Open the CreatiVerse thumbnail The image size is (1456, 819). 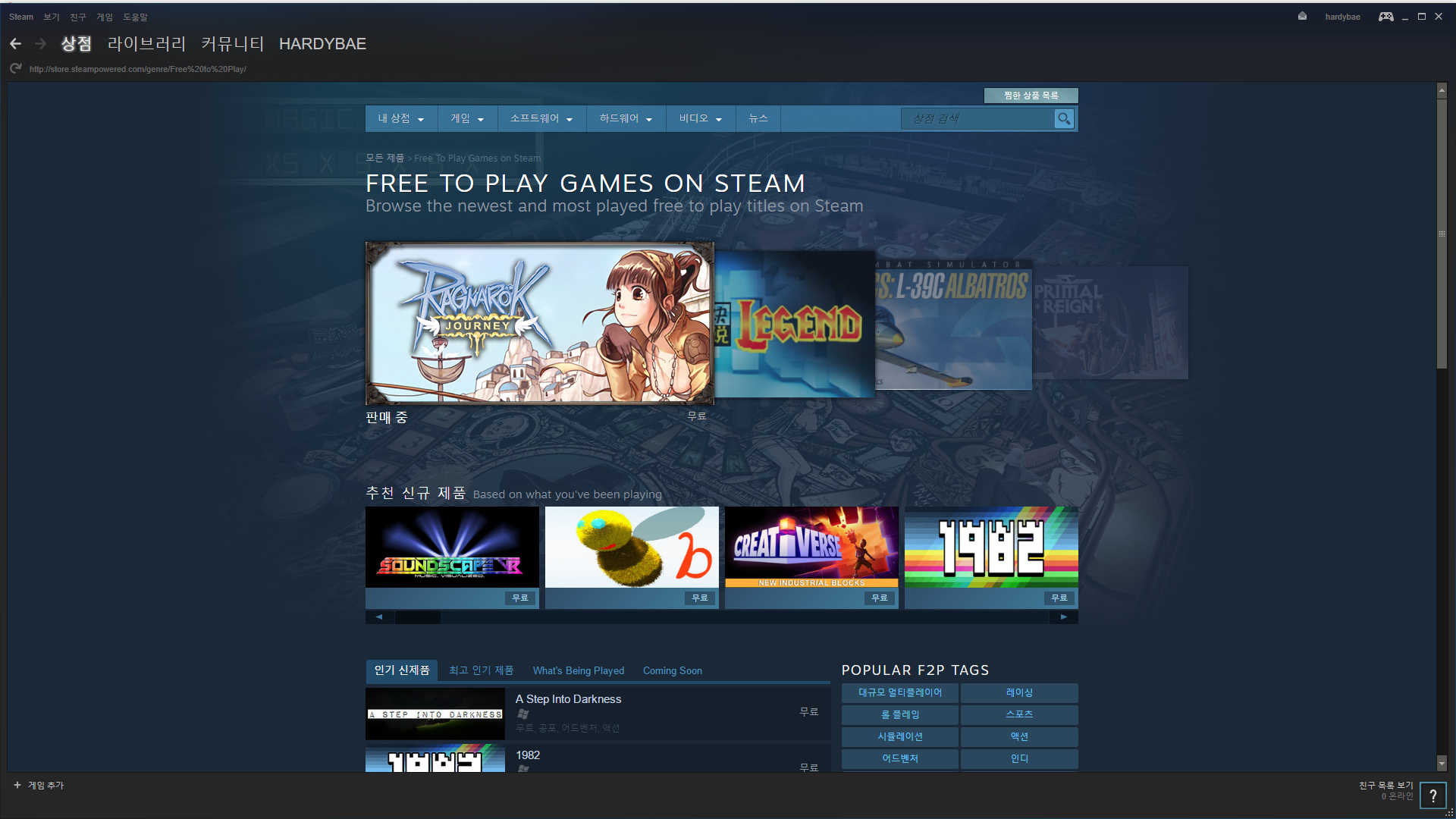click(811, 548)
